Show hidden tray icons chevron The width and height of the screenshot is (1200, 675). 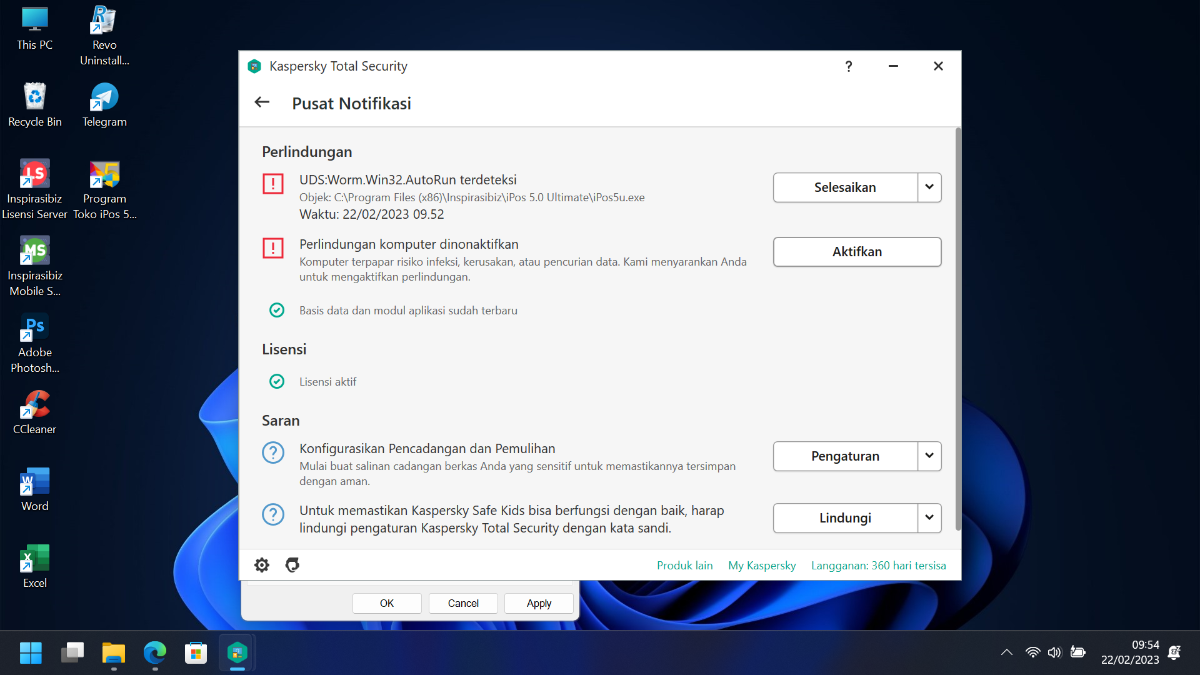[x=1007, y=653]
